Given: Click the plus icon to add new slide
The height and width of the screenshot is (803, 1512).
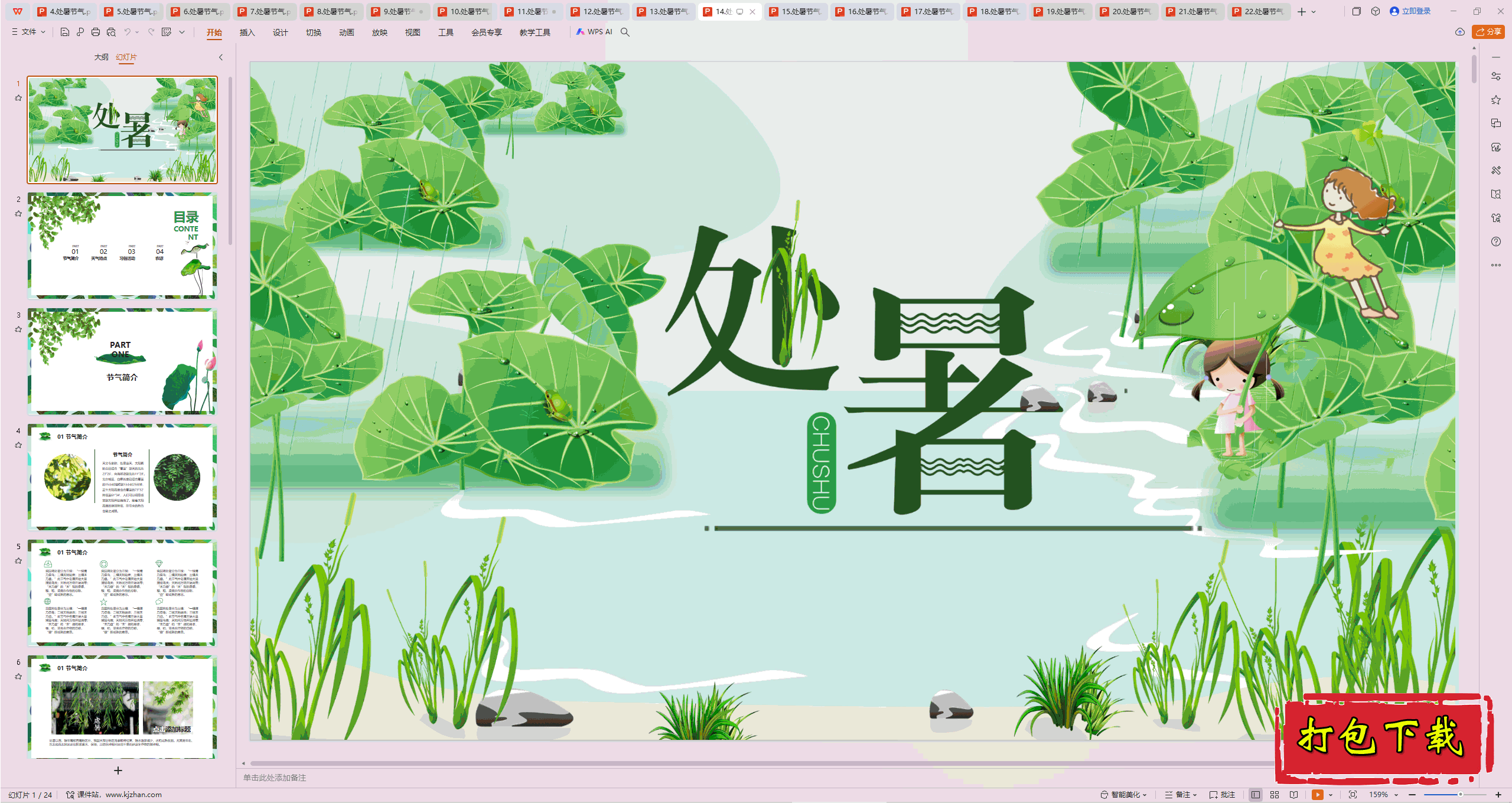Looking at the screenshot, I should point(118,771).
